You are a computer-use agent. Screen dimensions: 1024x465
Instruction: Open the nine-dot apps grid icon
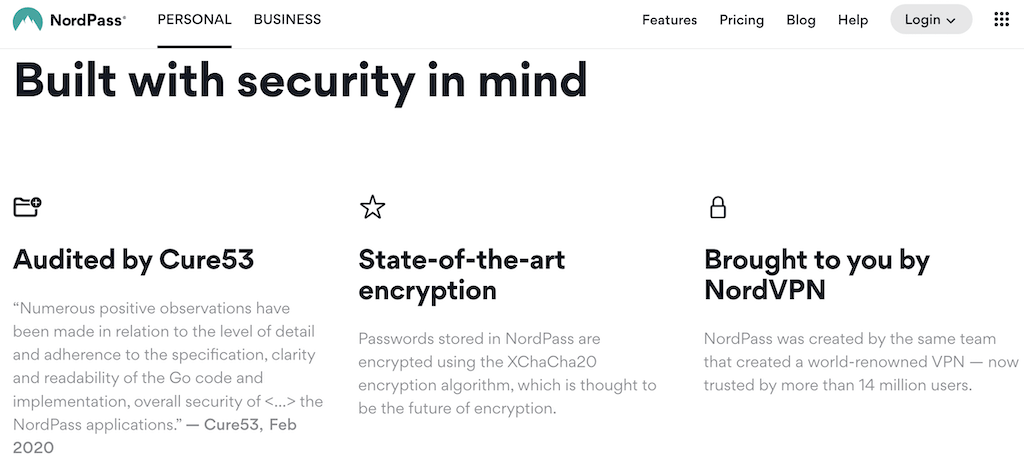1001,20
